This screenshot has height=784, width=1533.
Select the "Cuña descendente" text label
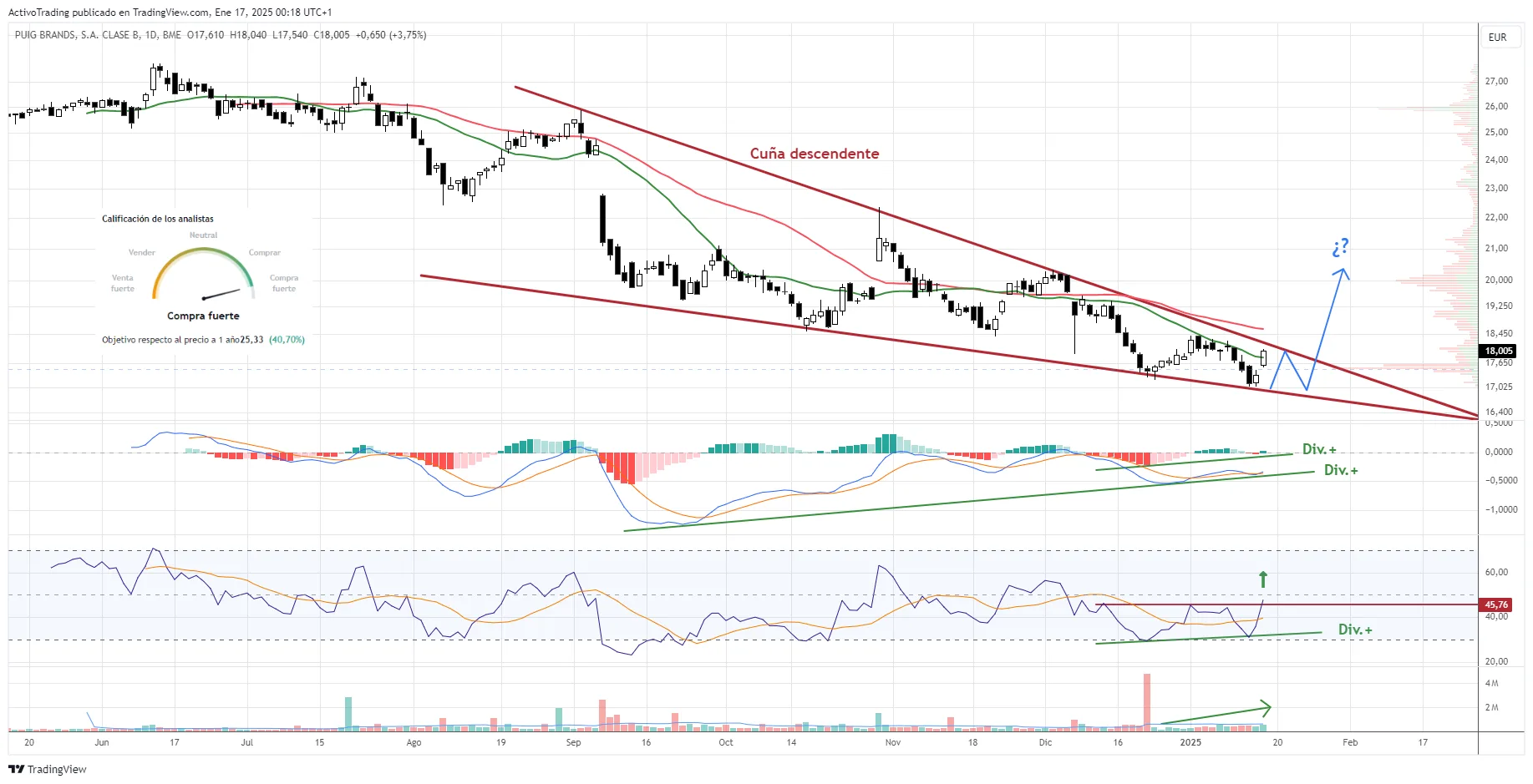(814, 154)
